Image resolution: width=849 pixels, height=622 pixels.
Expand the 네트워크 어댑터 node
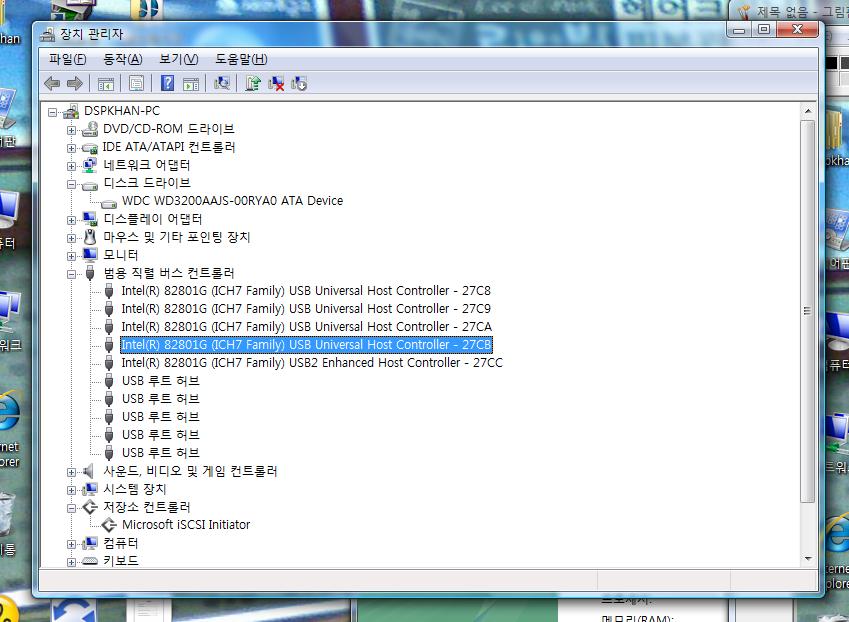coord(71,166)
